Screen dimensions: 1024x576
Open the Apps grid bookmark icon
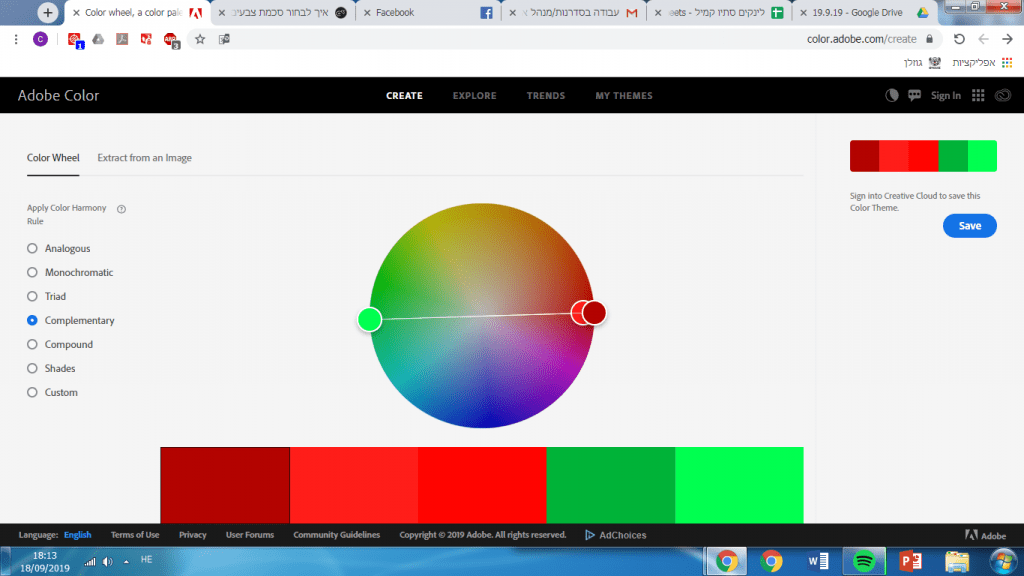tap(1006, 63)
